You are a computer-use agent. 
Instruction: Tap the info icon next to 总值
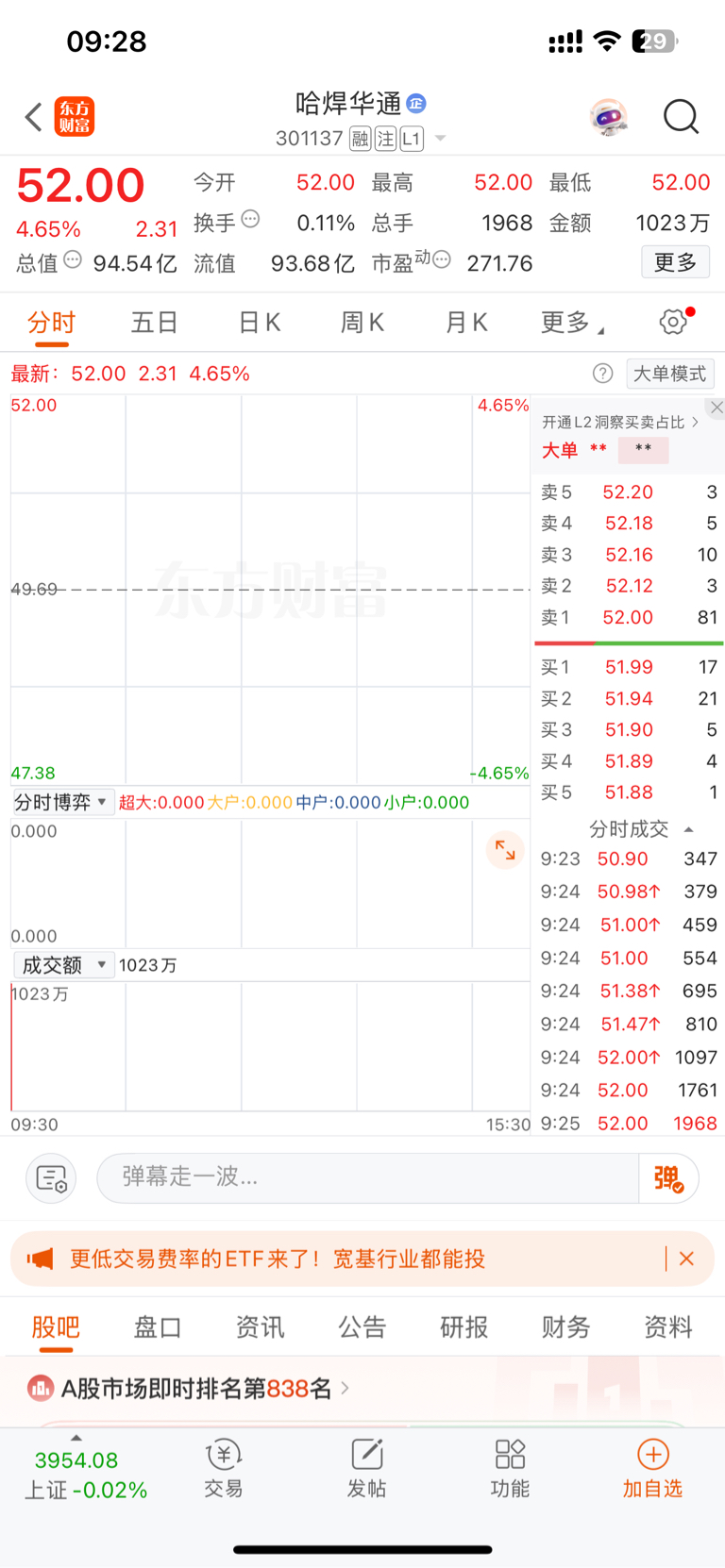pos(73,259)
